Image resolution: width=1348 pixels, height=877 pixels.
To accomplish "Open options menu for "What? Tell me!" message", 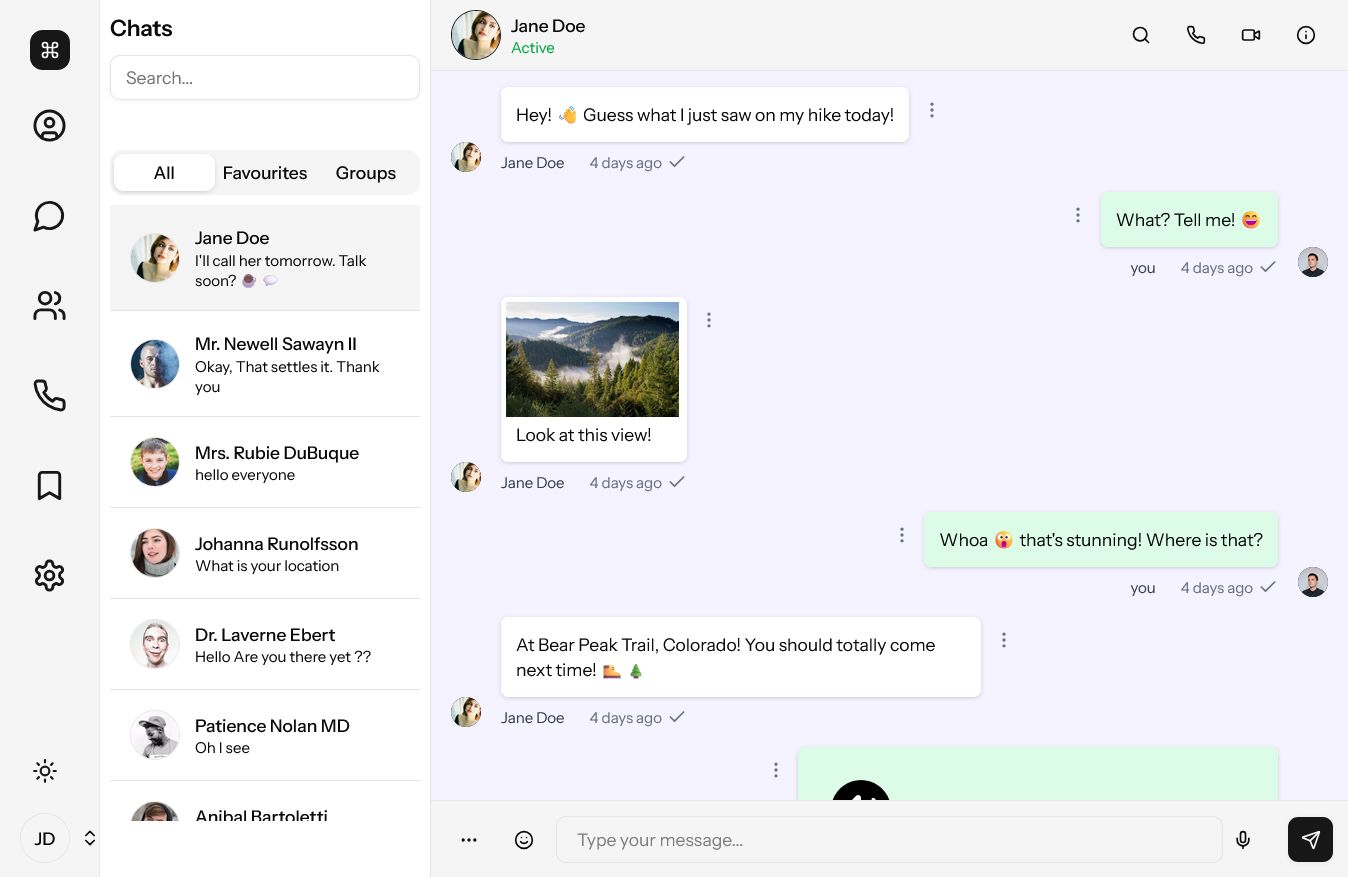I will coord(1078,215).
